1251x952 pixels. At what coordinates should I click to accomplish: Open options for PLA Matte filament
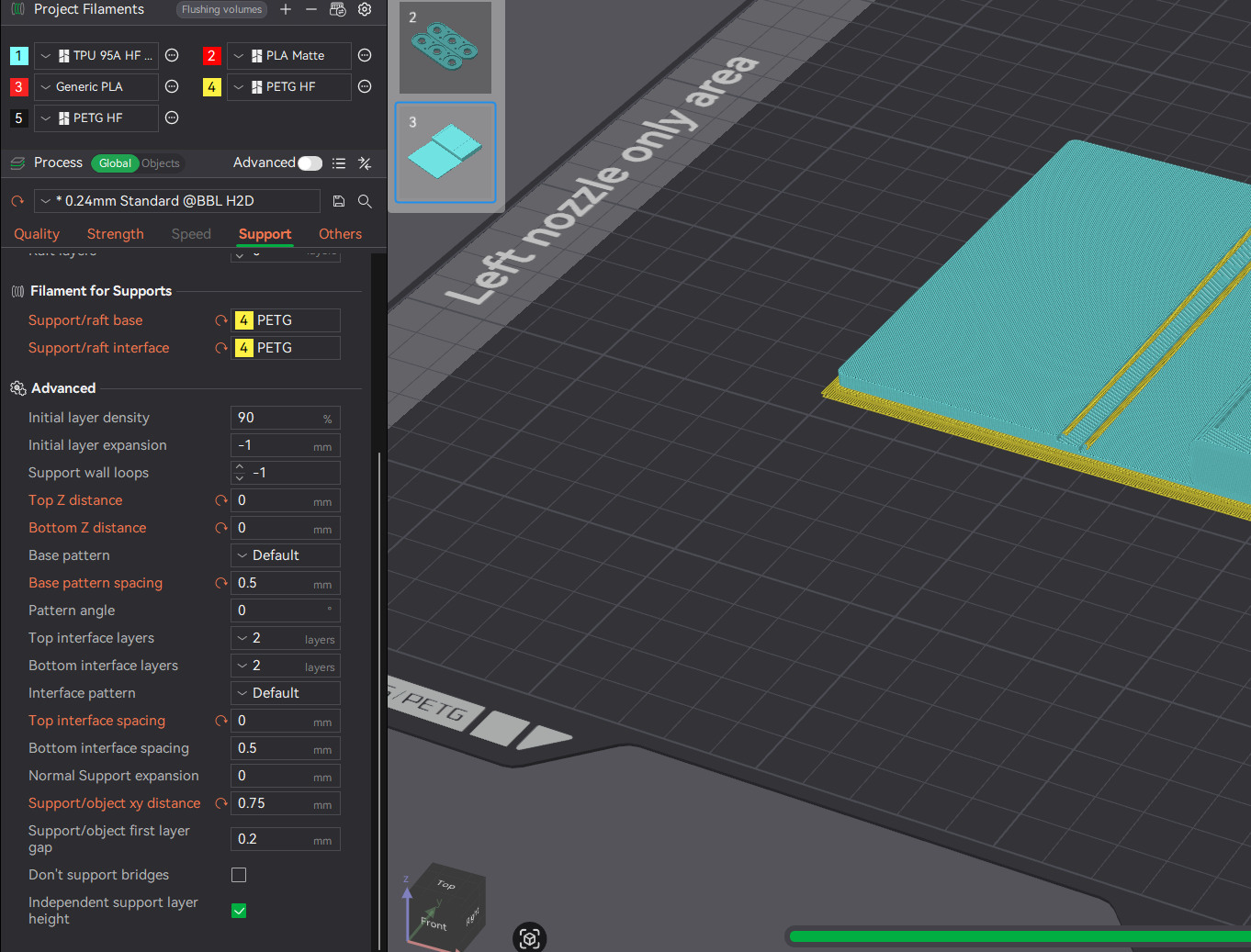click(x=365, y=55)
